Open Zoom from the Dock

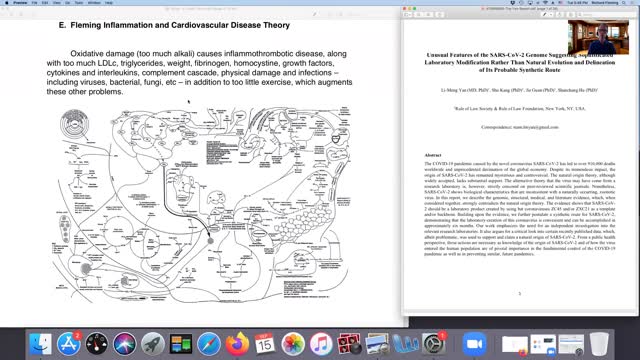[474, 344]
